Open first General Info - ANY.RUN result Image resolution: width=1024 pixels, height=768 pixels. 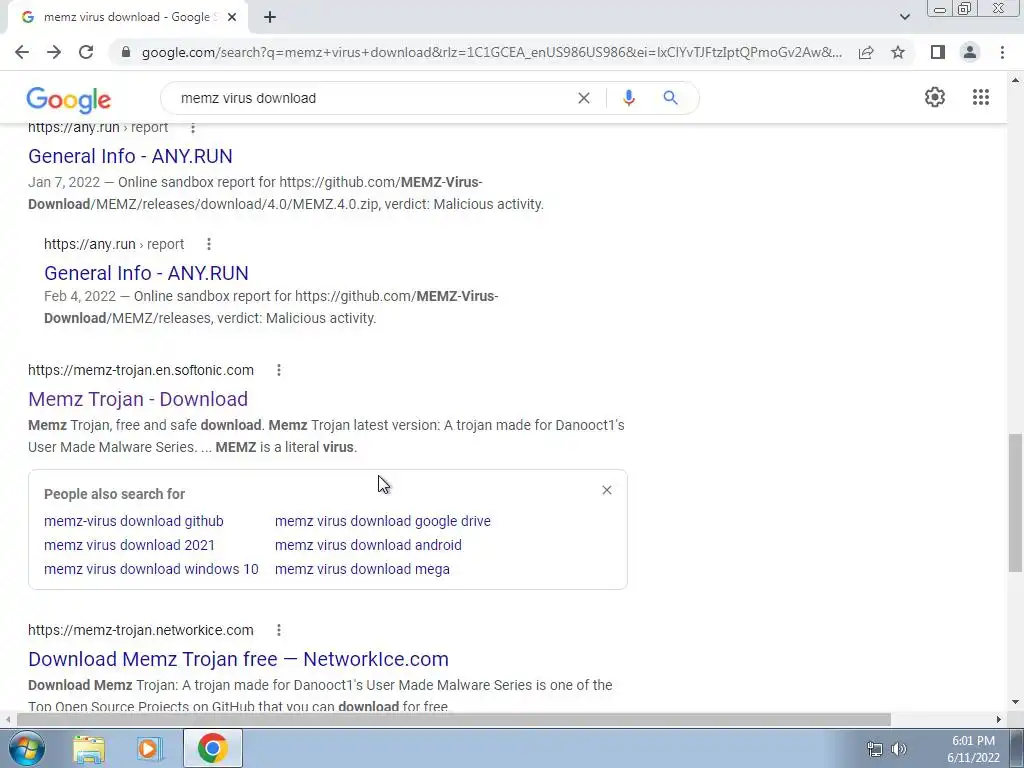click(130, 156)
